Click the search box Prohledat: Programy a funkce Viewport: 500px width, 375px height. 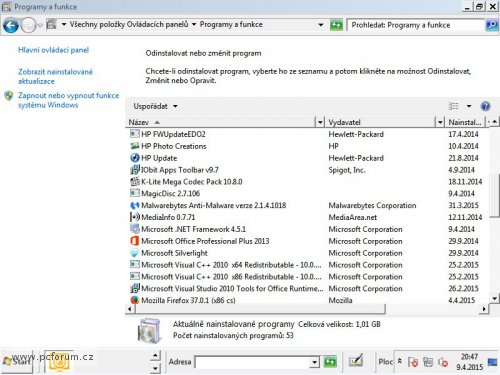tap(416, 25)
